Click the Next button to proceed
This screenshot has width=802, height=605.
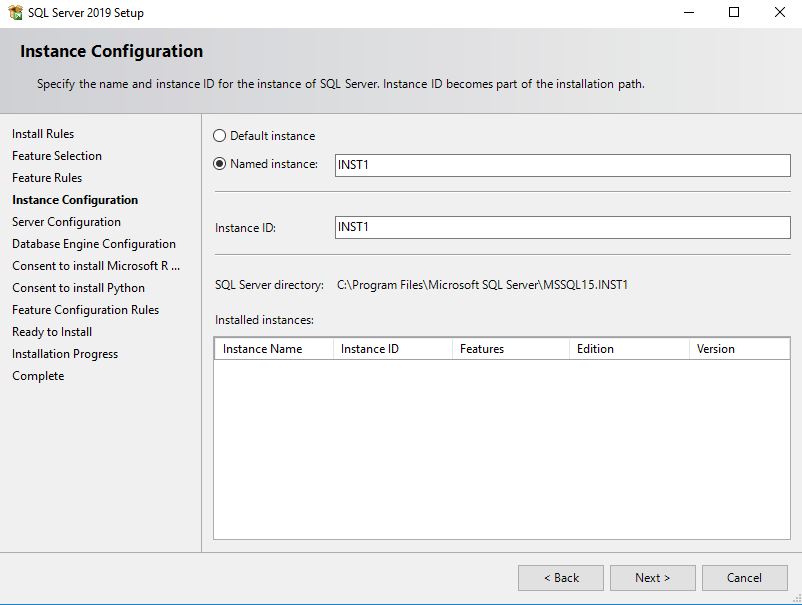tap(652, 577)
